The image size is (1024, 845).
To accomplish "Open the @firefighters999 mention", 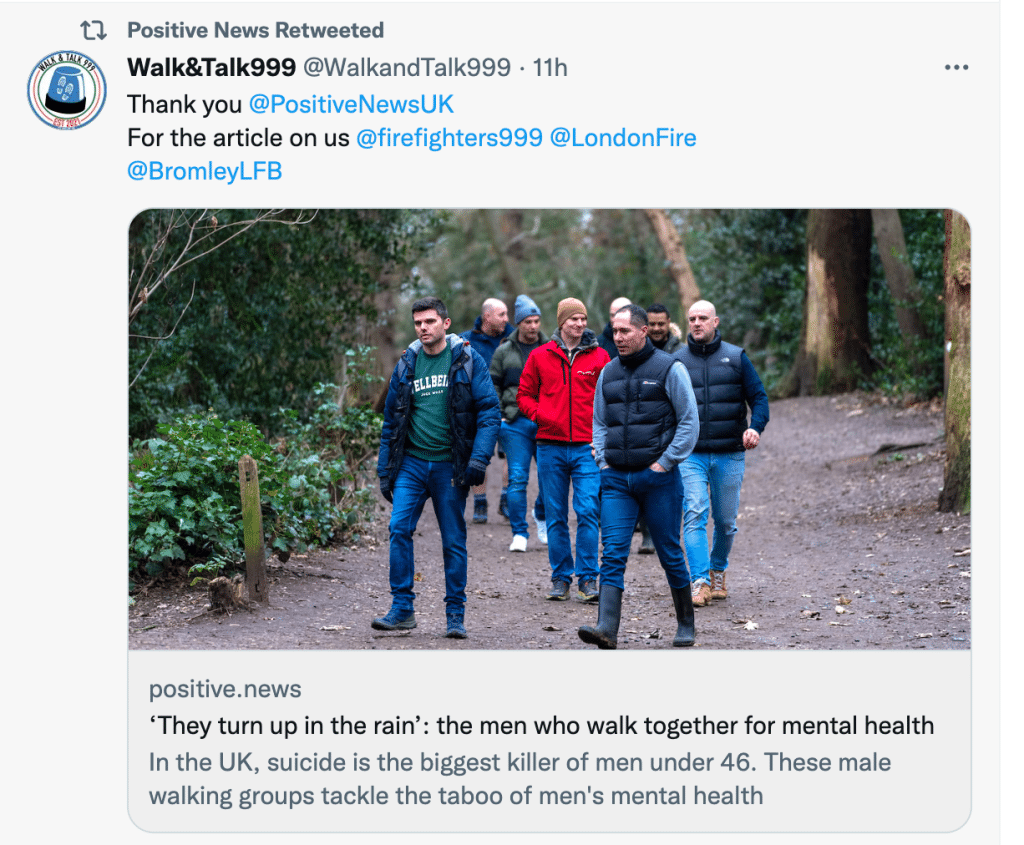I will tap(449, 138).
